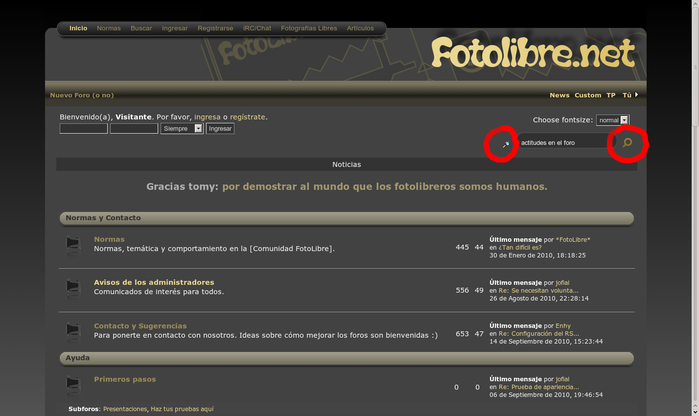Click the Fotolibre.net logo
This screenshot has width=699, height=416.
pos(533,53)
